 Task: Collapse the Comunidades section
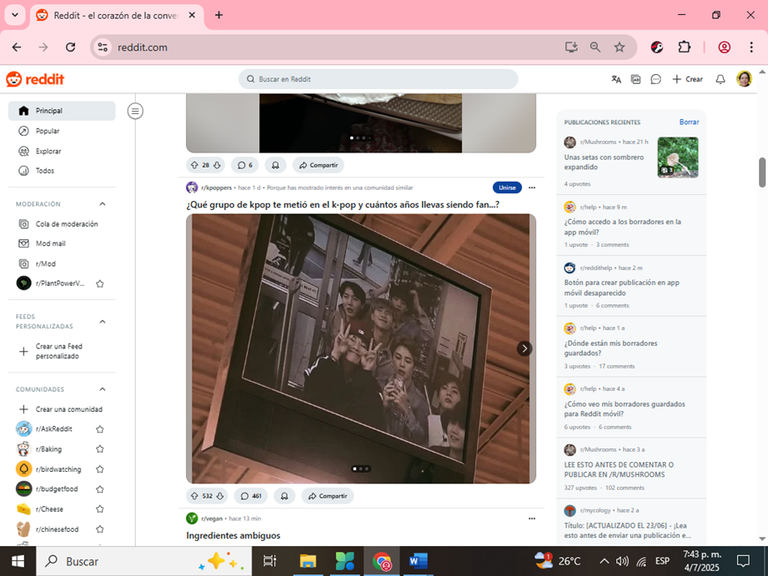tap(102, 389)
